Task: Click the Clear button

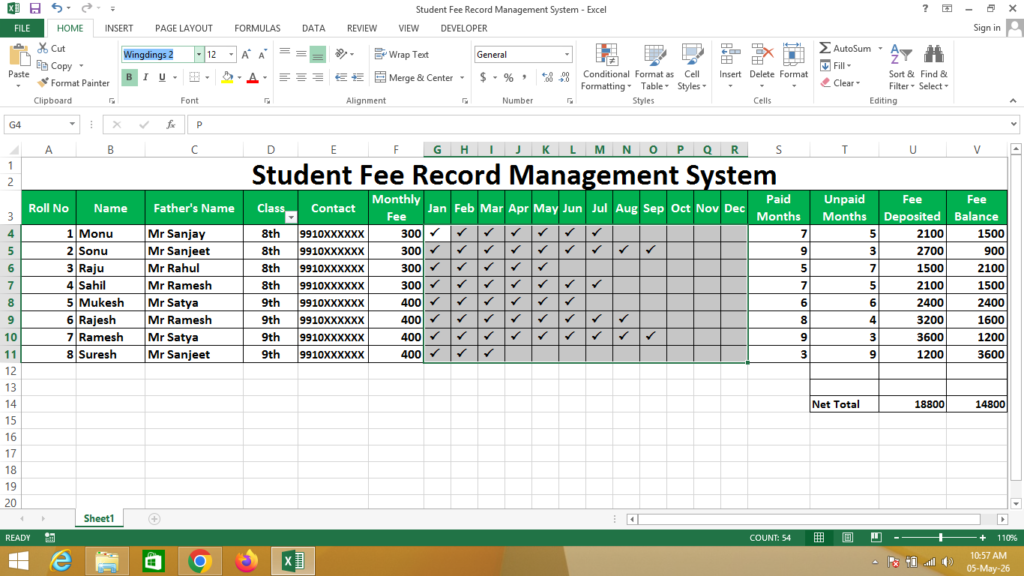Action: [x=840, y=83]
